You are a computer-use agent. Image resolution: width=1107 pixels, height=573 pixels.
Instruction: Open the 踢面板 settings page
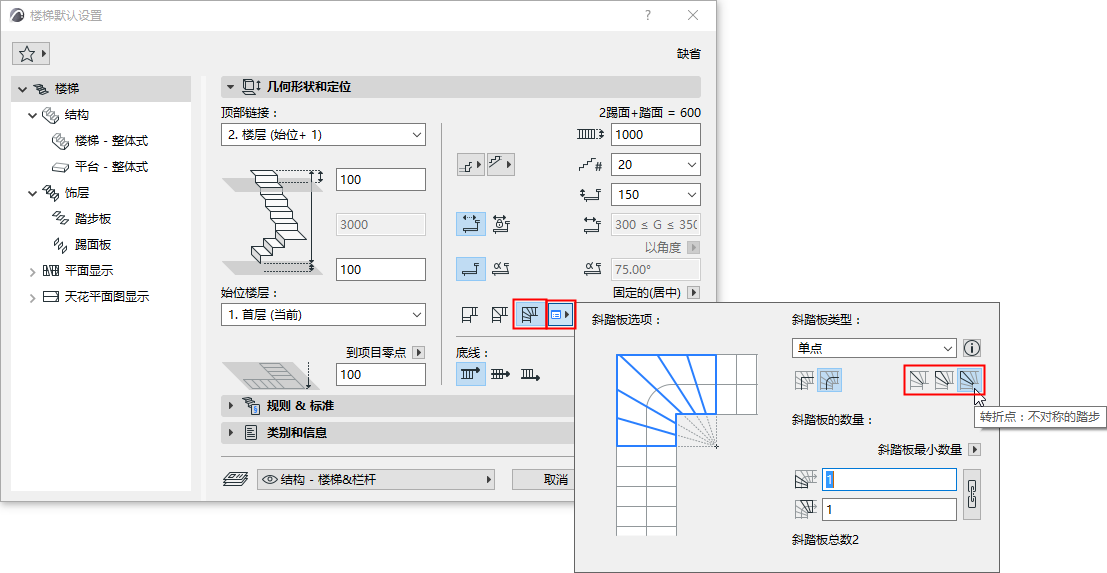pyautogui.click(x=93, y=245)
